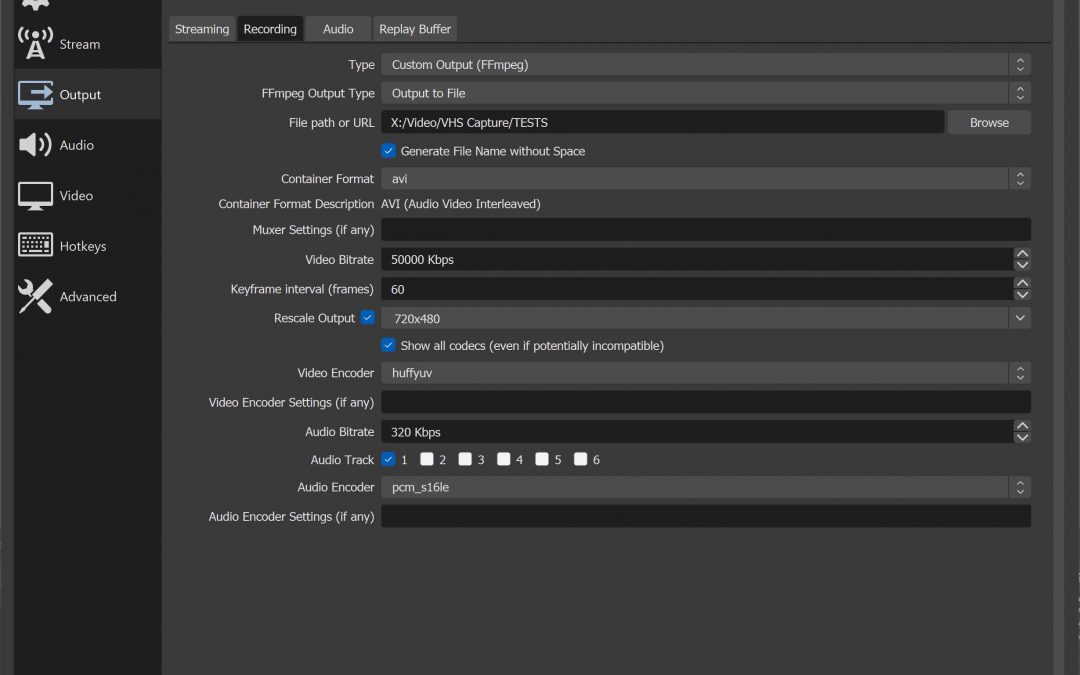
Task: Click the Browse button for file path
Action: point(989,122)
